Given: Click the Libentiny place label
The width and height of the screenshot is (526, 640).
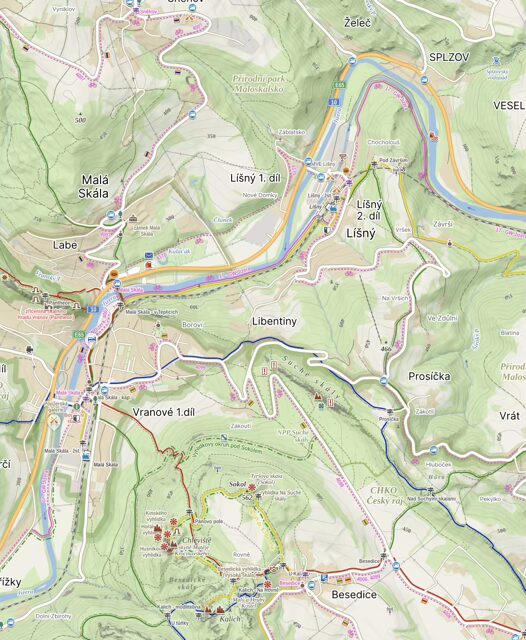Looking at the screenshot, I should point(274,321).
